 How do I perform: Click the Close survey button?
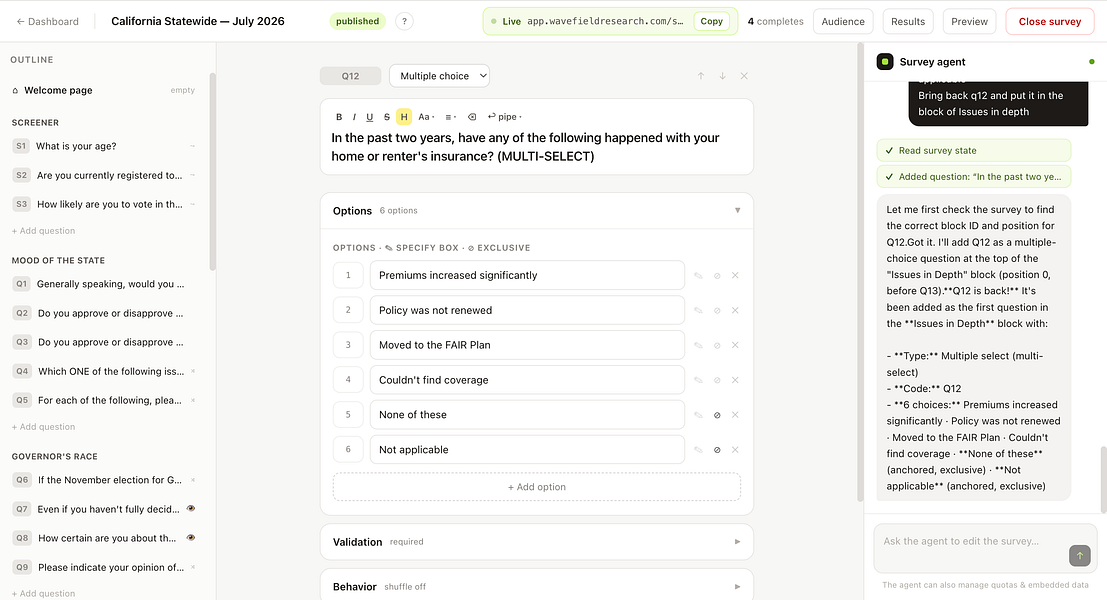point(1049,21)
